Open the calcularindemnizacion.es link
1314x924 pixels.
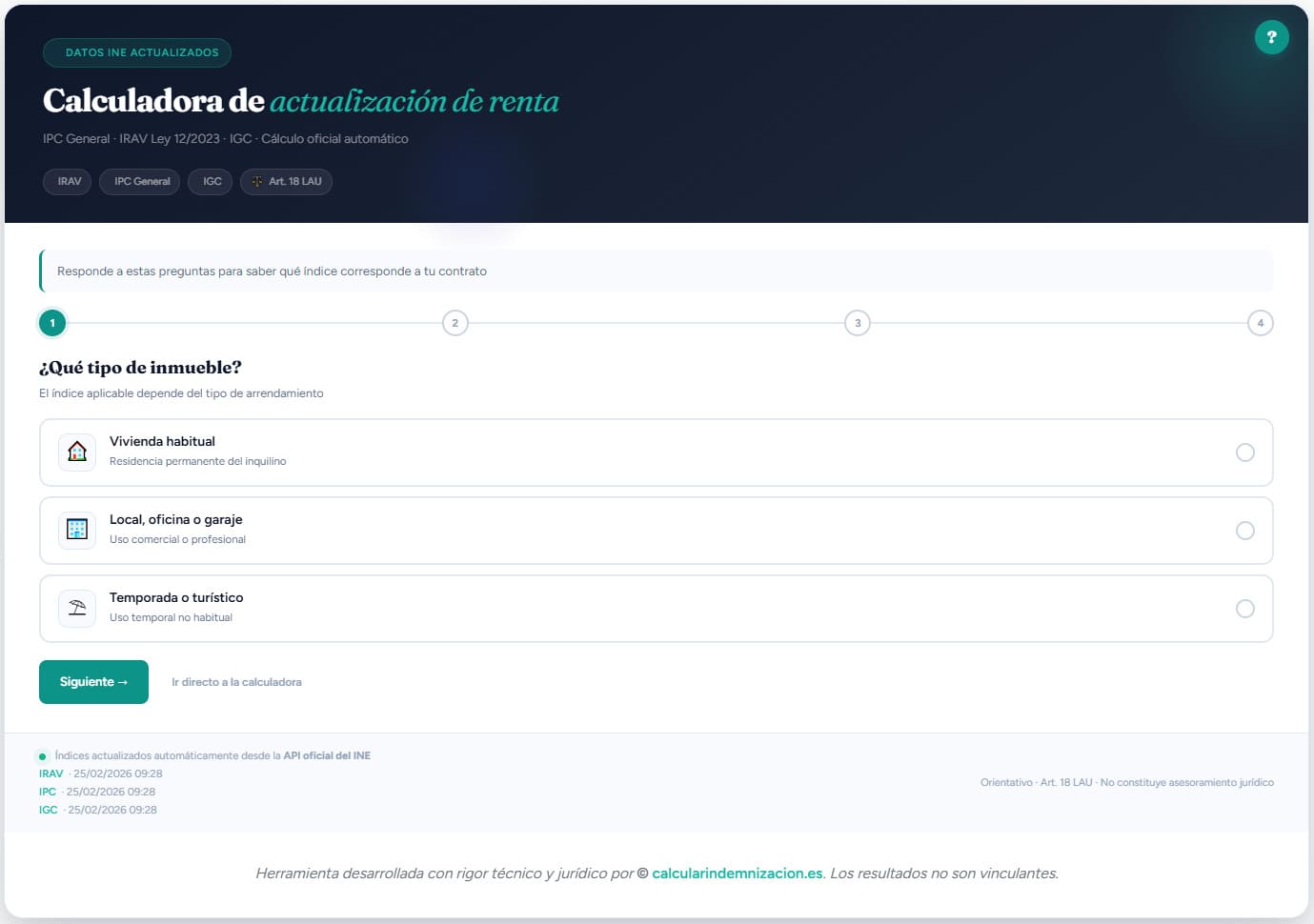click(738, 874)
